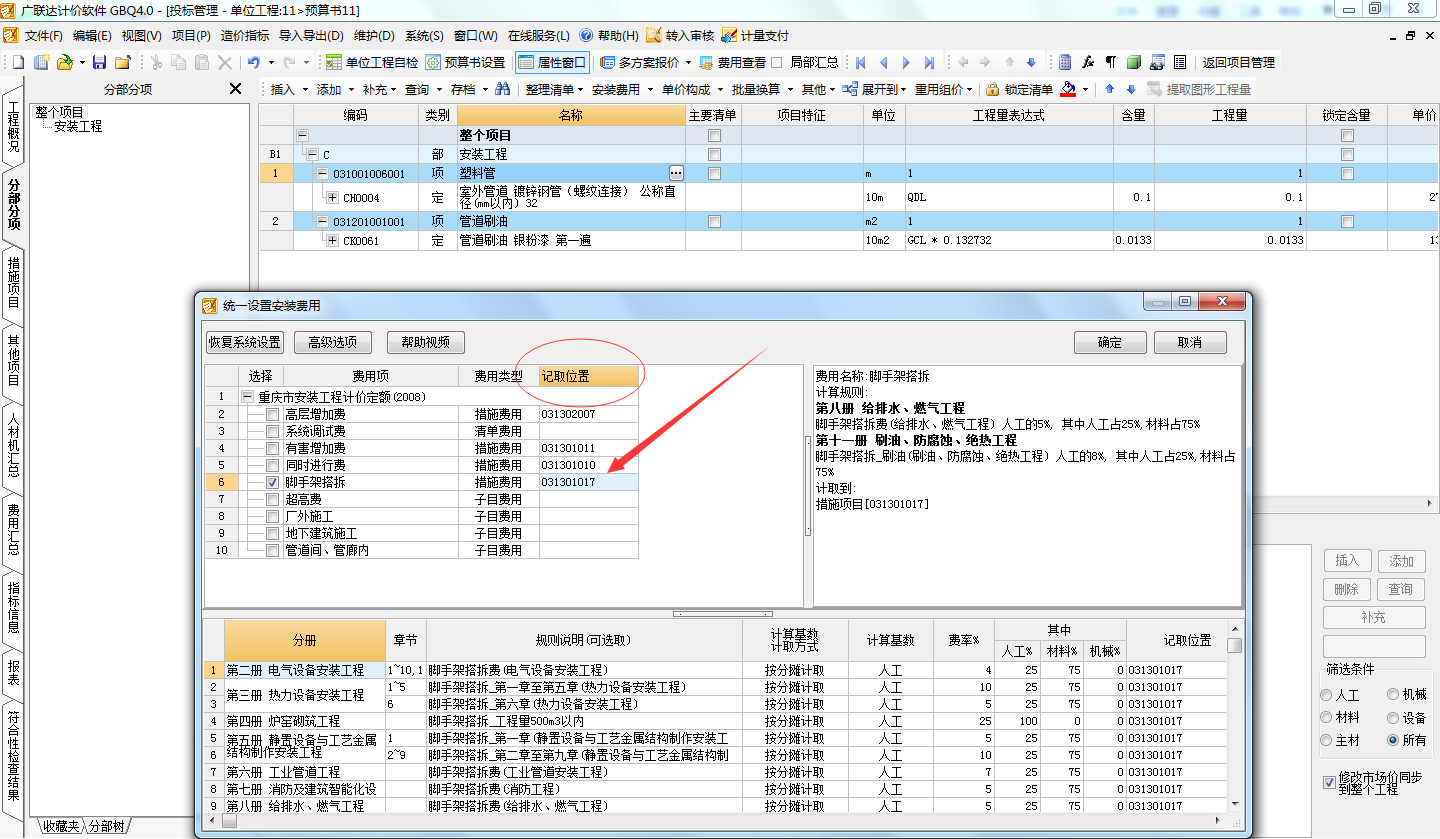The width and height of the screenshot is (1440, 839).
Task: Switch to the 收藏夹 bottom tab
Action: pos(59,826)
